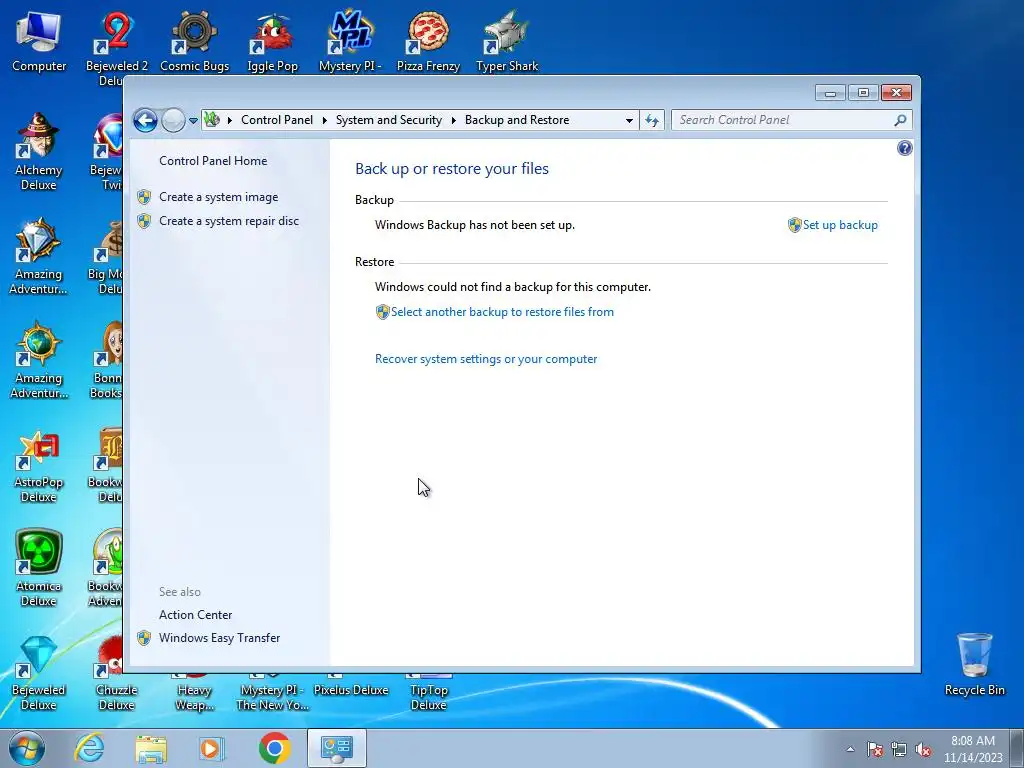Open the Action Center flag tray icon
Screen dimensions: 1024x768
875,749
